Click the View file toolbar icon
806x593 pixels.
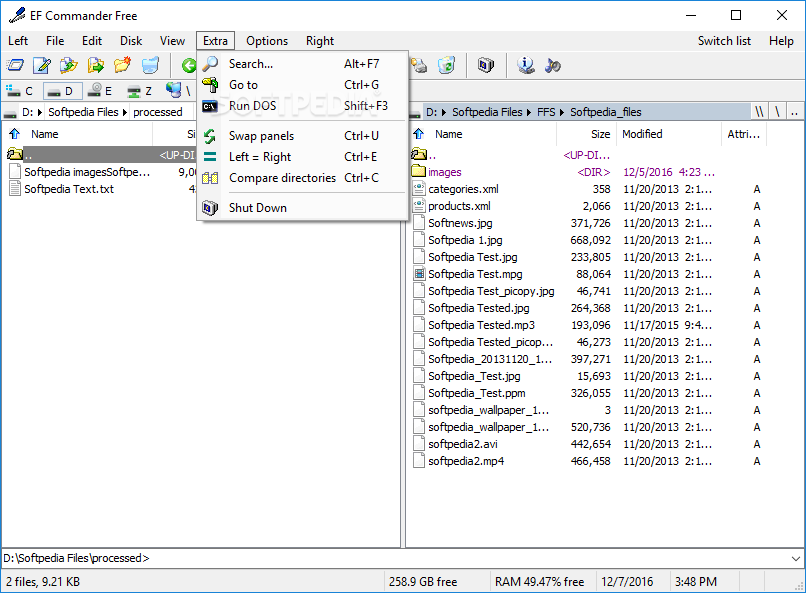[x=15, y=65]
